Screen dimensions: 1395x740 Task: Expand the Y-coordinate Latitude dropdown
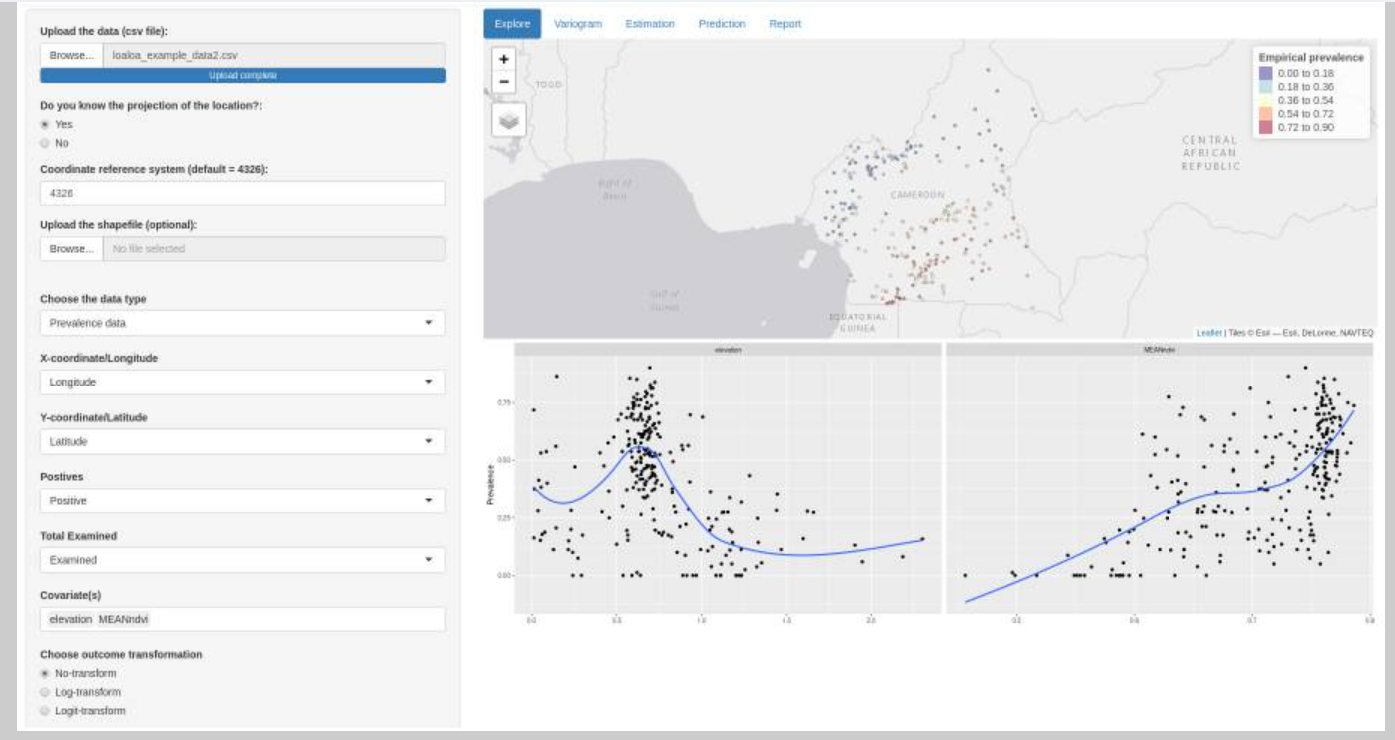click(242, 441)
